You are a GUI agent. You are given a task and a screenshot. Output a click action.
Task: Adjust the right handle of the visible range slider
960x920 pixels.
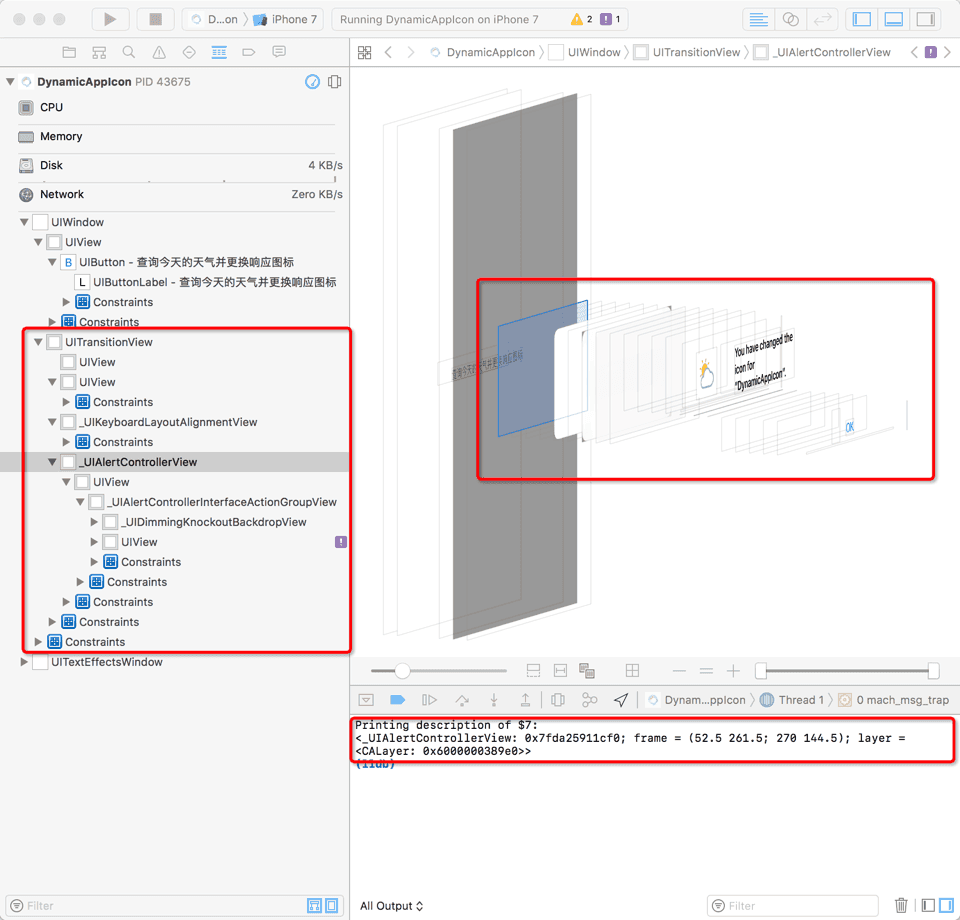click(934, 671)
